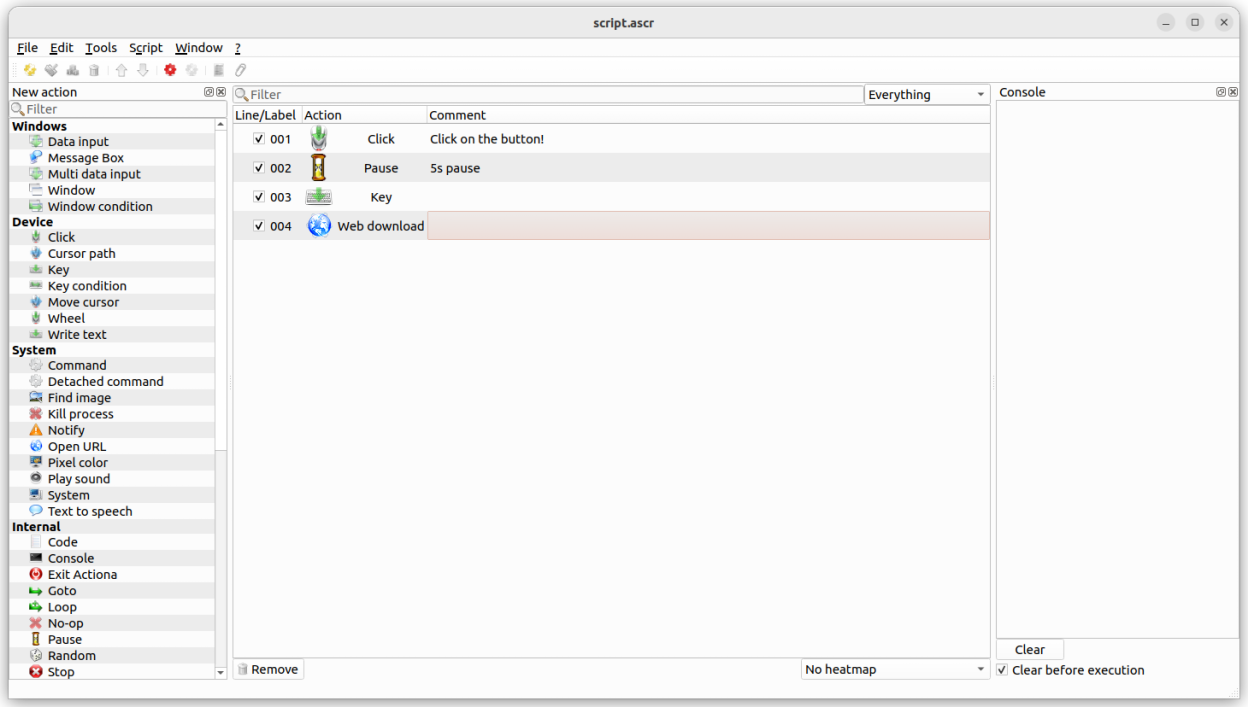This screenshot has height=707, width=1248.
Task: Click the hourglass Pause icon in row 002
Action: point(319,168)
